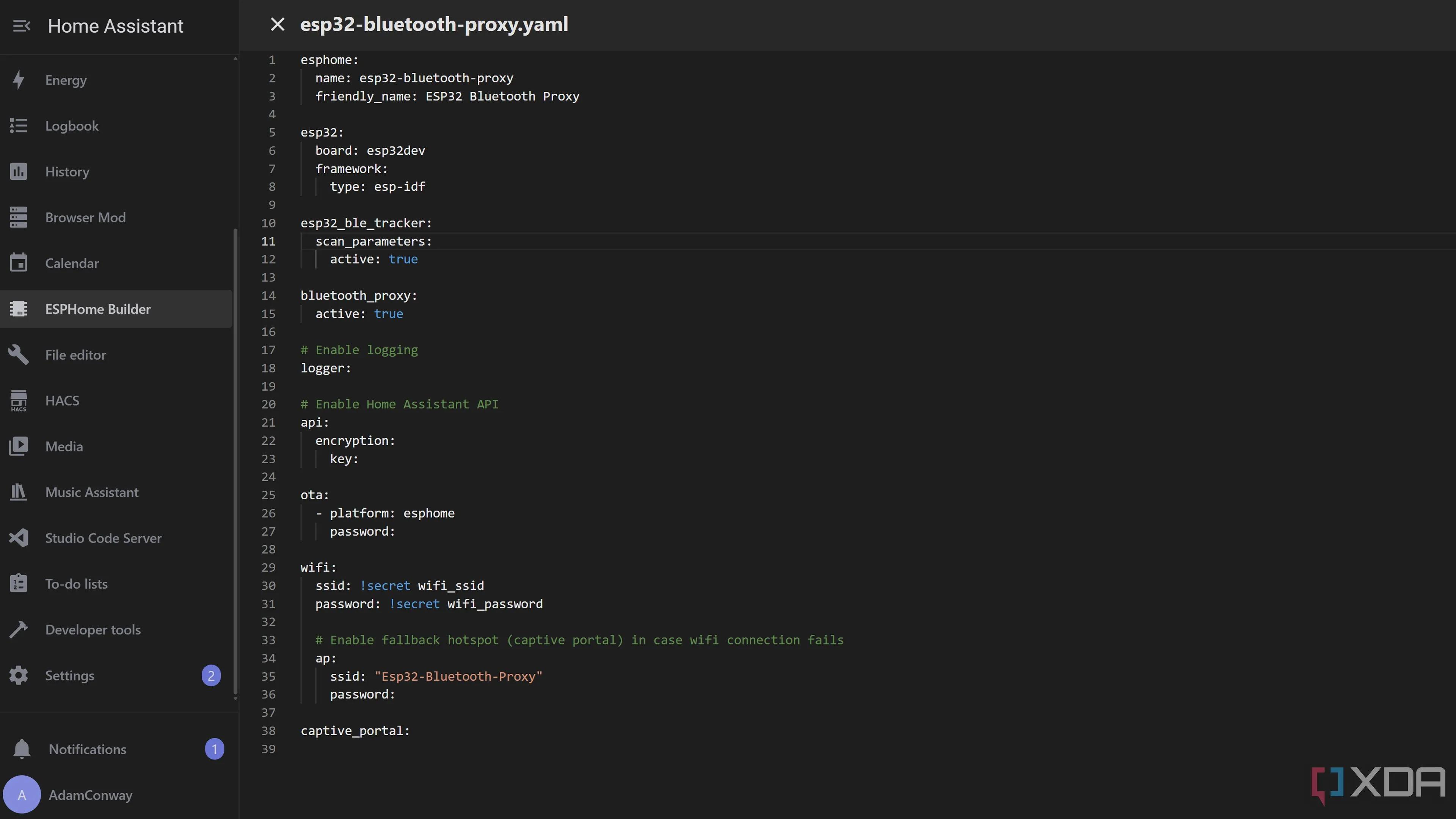Place cursor on 'esphome:' line
1456x819 pixels.
click(329, 60)
